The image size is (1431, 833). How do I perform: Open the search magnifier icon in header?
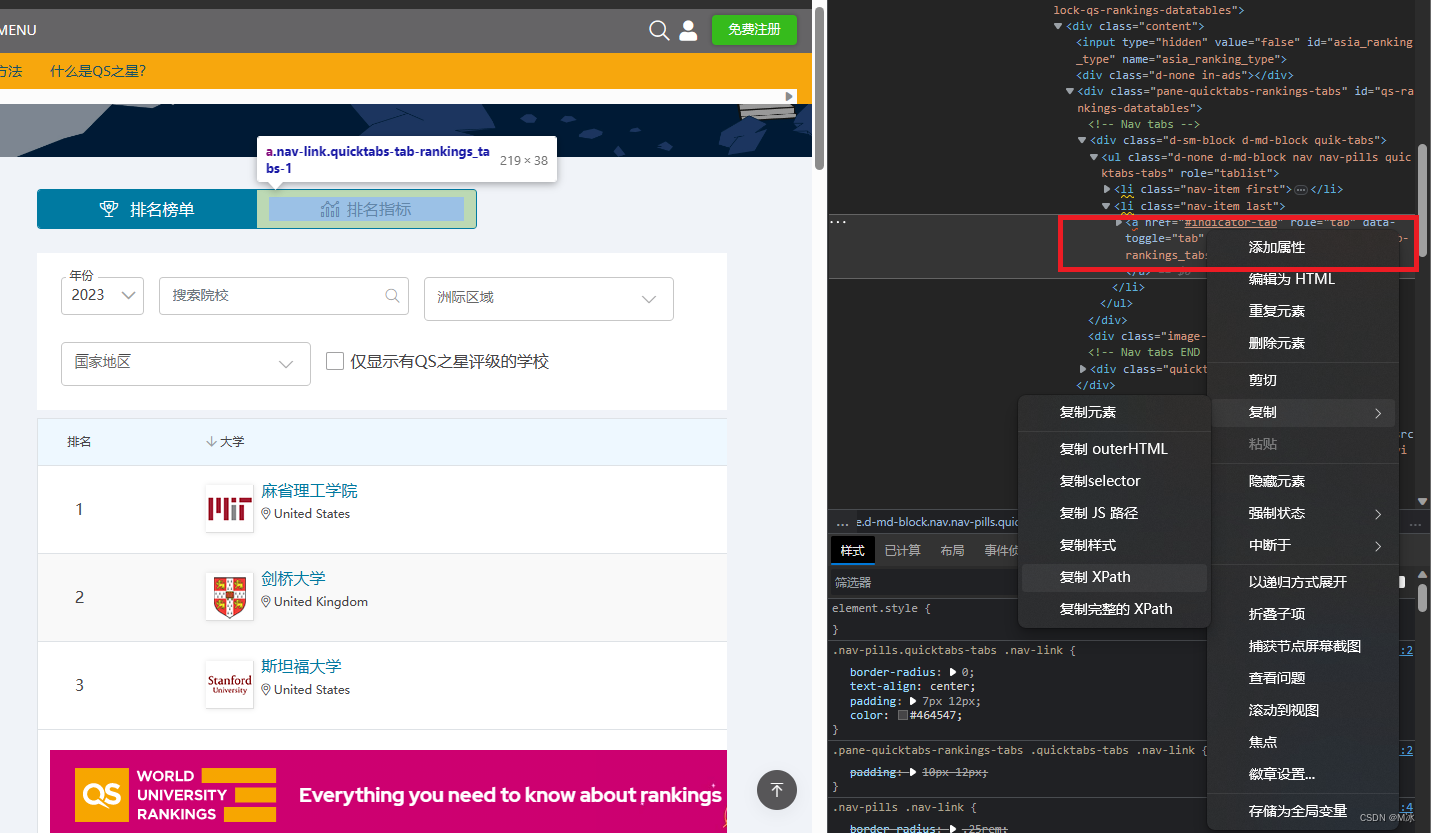[659, 31]
